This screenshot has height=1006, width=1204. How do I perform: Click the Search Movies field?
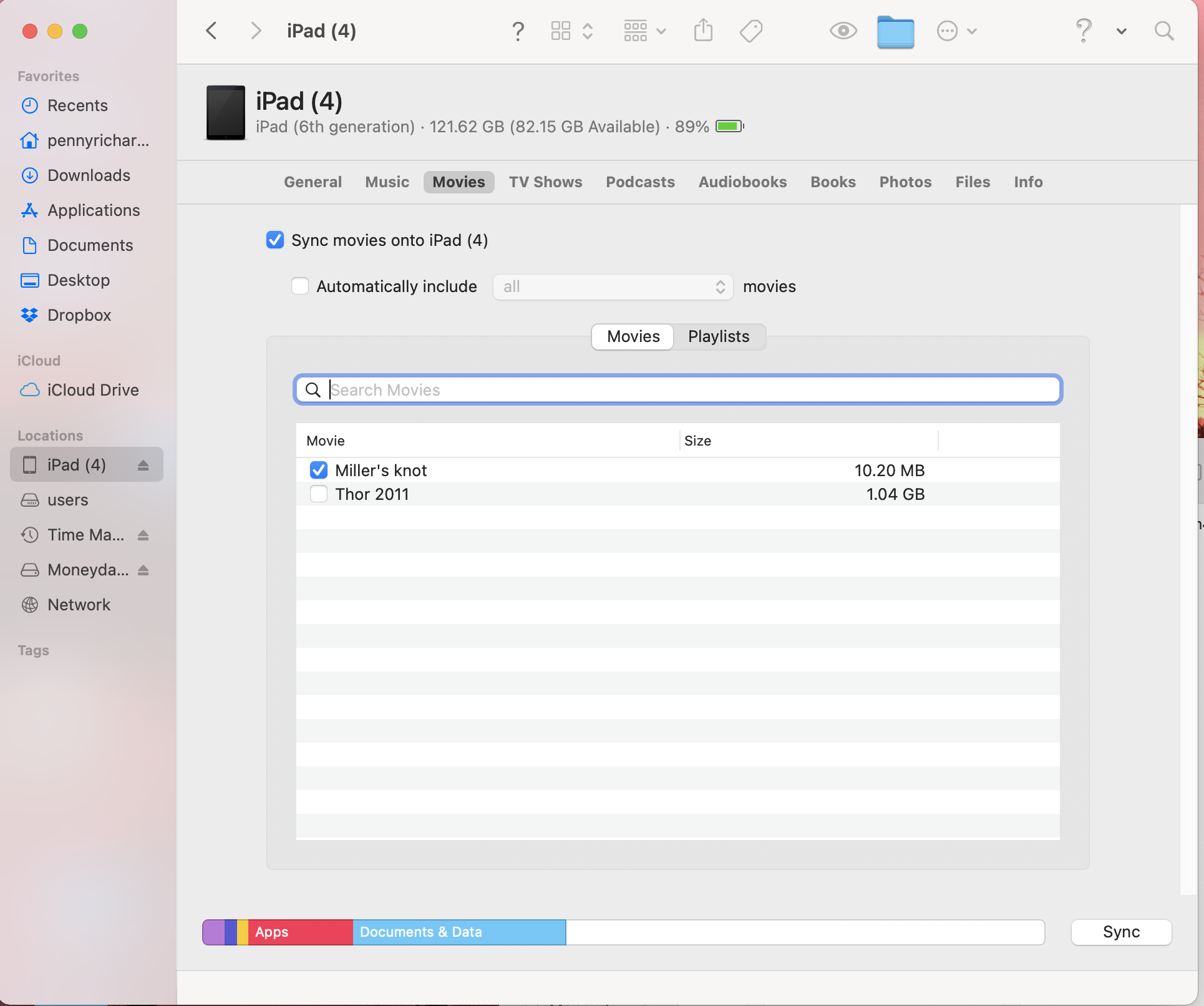coord(686,390)
